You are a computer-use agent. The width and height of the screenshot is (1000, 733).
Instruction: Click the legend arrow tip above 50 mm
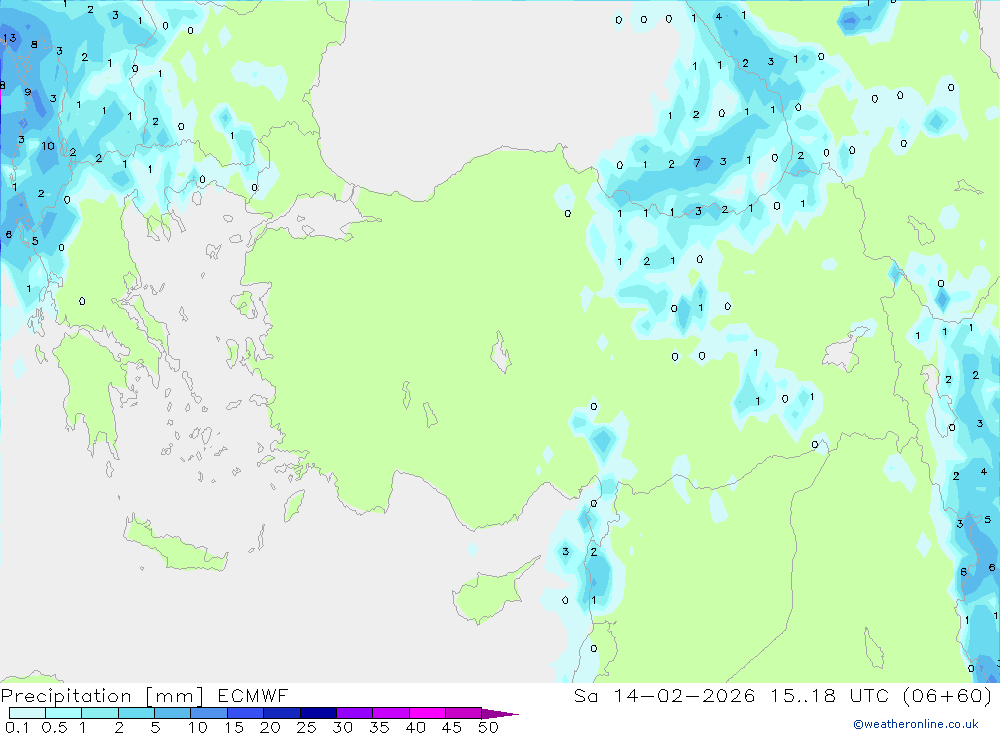click(x=500, y=713)
